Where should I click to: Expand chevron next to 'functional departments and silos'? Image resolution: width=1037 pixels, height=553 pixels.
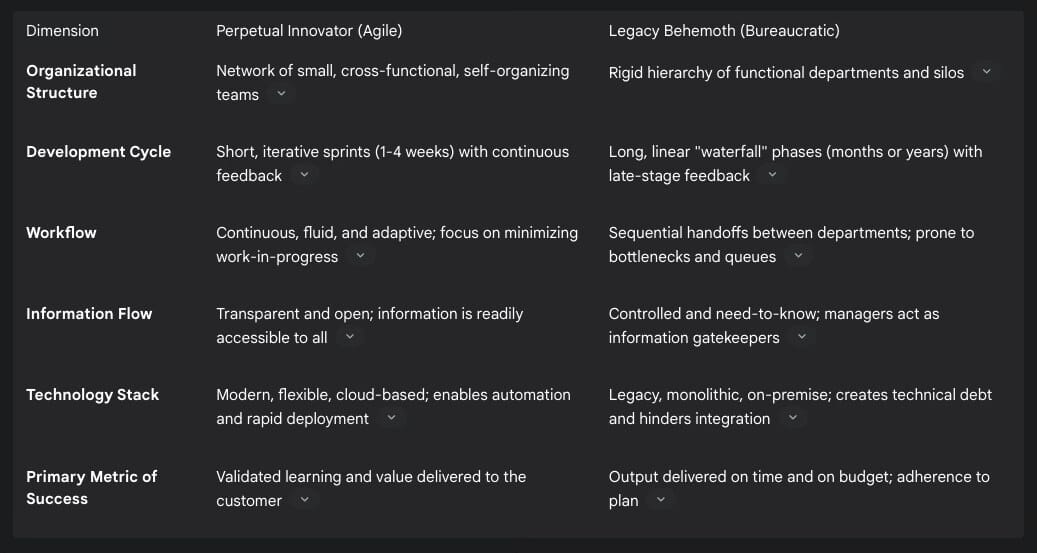point(986,71)
